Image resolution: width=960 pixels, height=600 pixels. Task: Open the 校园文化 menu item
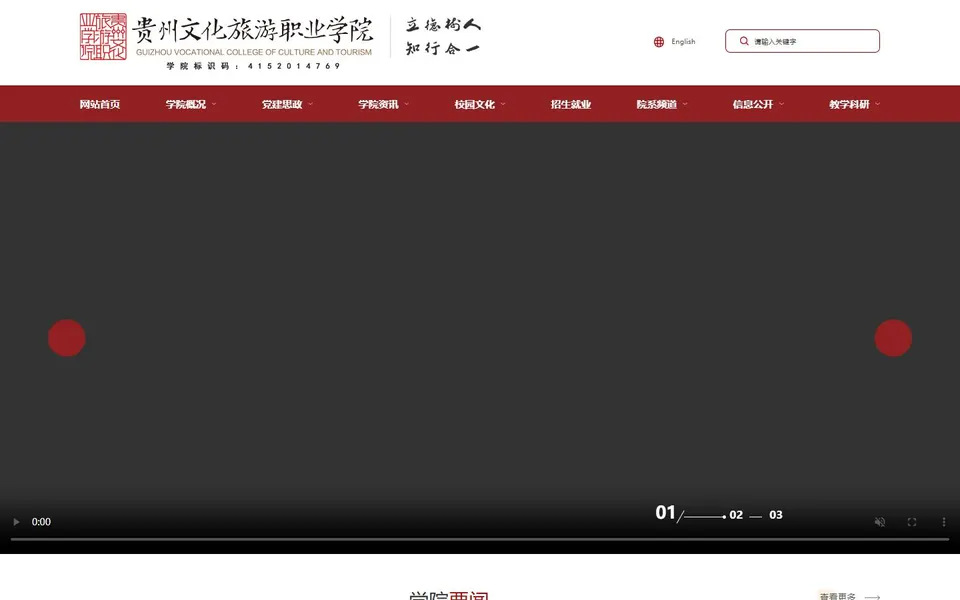[474, 104]
